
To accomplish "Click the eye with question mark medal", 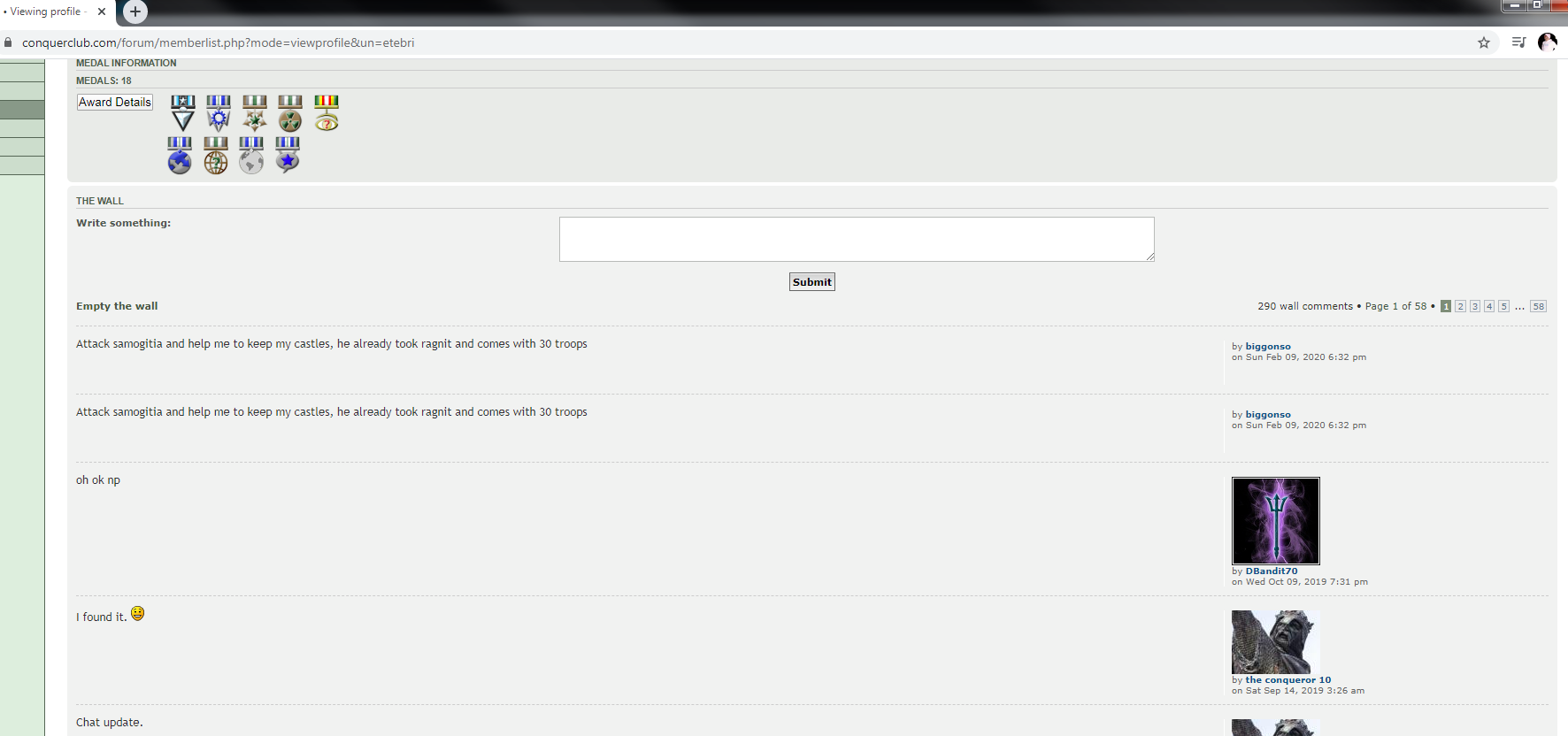I will point(327,113).
